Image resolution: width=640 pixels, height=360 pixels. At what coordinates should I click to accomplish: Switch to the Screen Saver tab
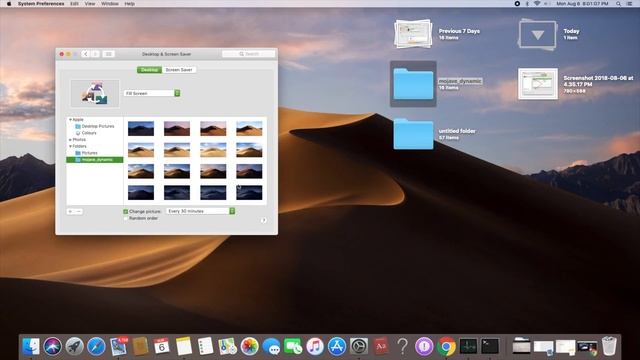point(179,70)
